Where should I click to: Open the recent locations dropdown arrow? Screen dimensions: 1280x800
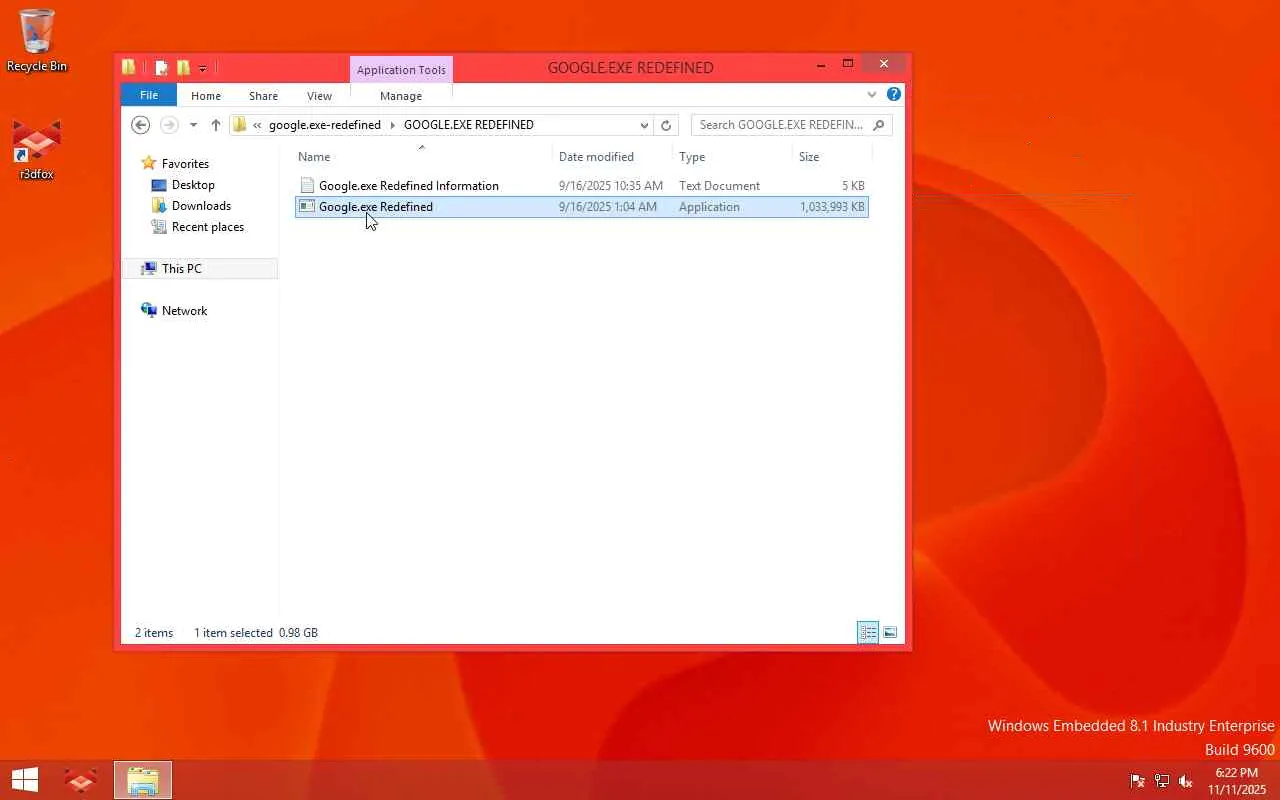click(x=193, y=125)
